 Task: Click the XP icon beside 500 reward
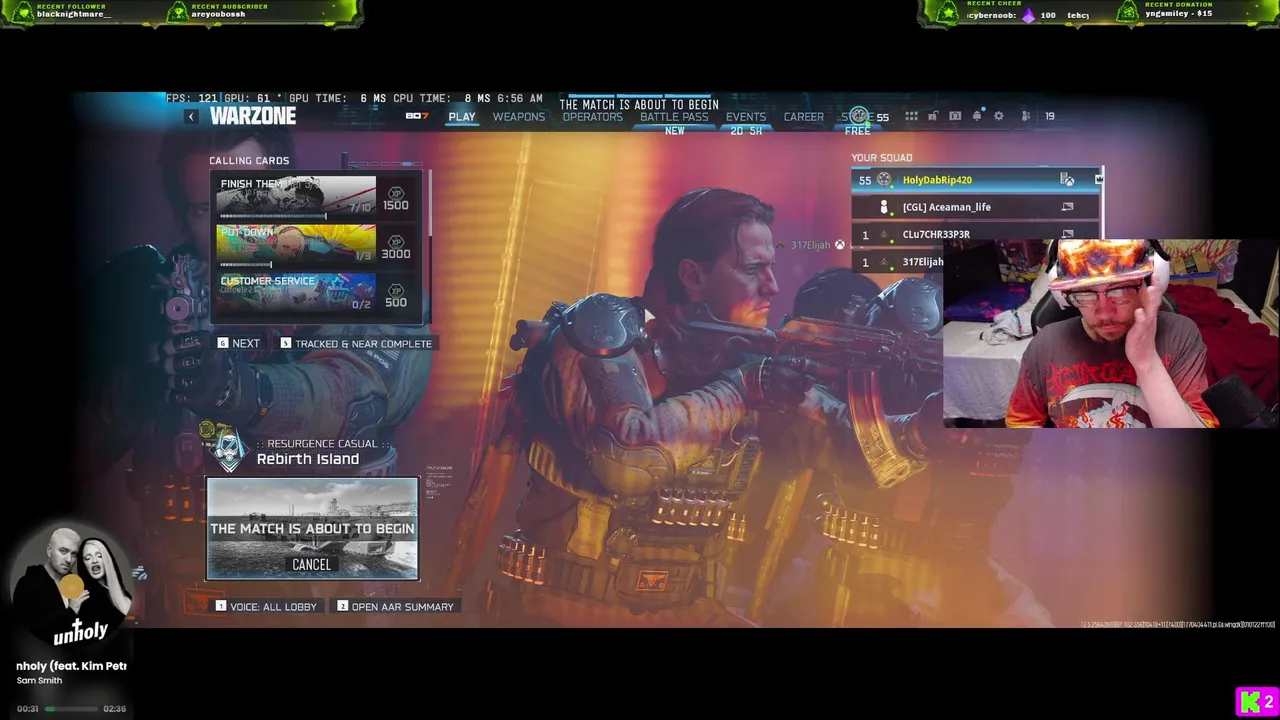pos(396,290)
